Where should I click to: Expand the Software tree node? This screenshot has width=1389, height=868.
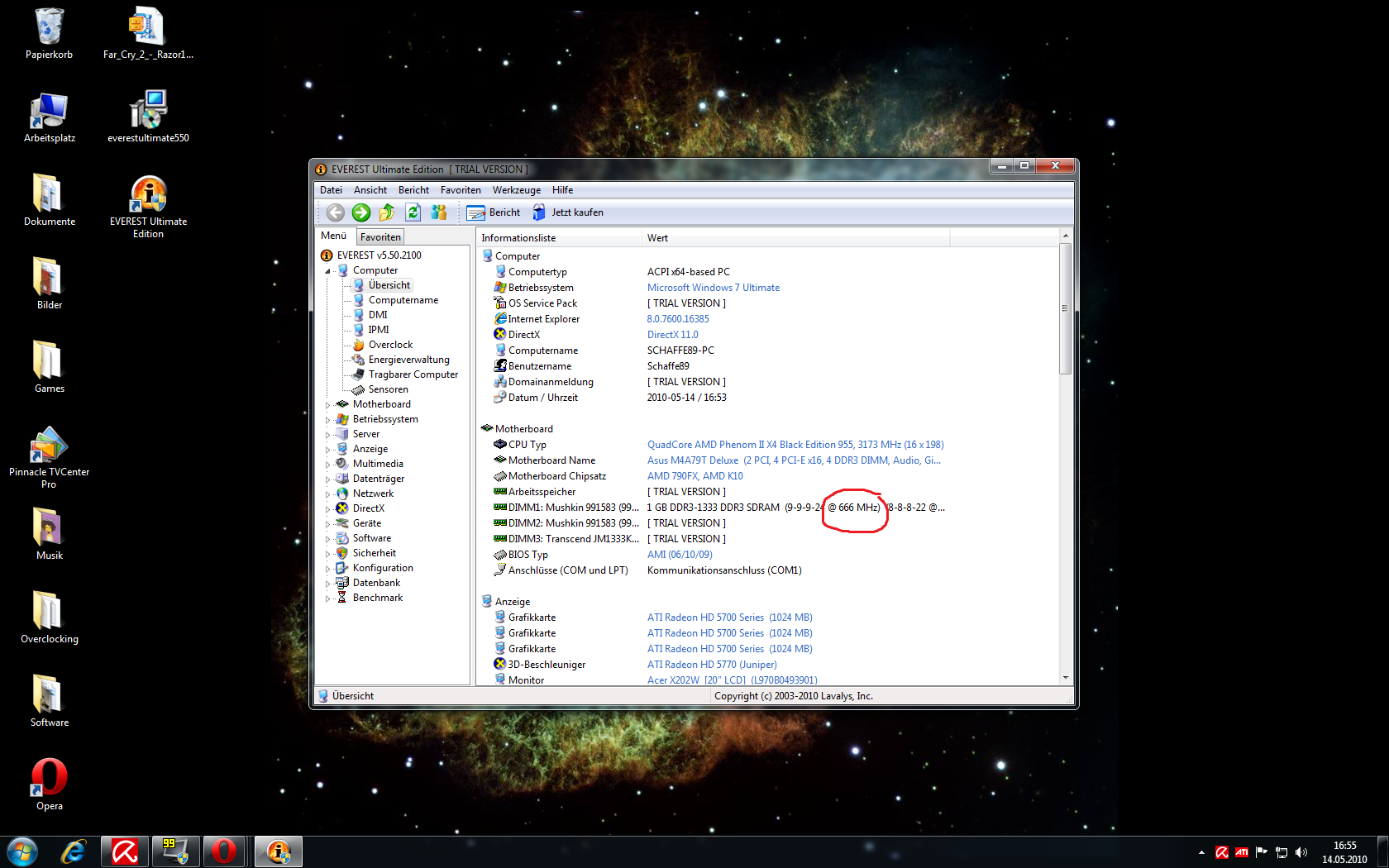tap(327, 539)
